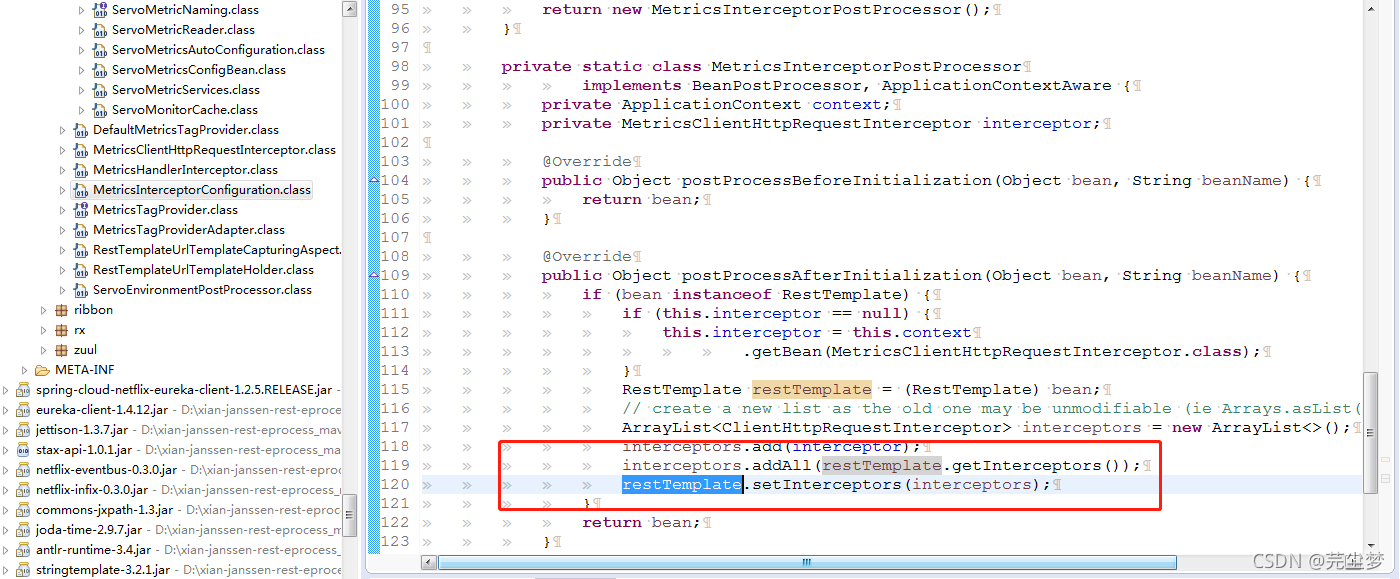Viewport: 1400px width, 579px height.
Task: Click 'setInterceptors' on line 120
Action: pyautogui.click(x=827, y=485)
